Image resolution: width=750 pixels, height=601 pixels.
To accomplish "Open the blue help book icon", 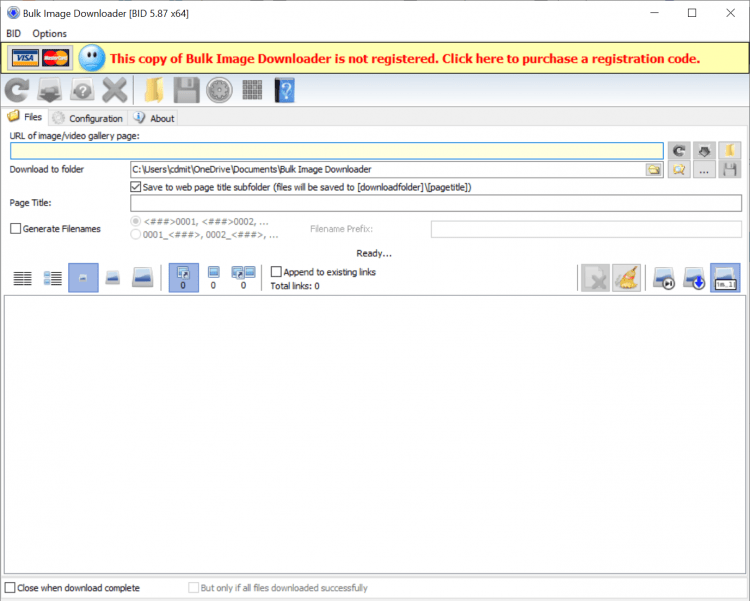I will 285,90.
